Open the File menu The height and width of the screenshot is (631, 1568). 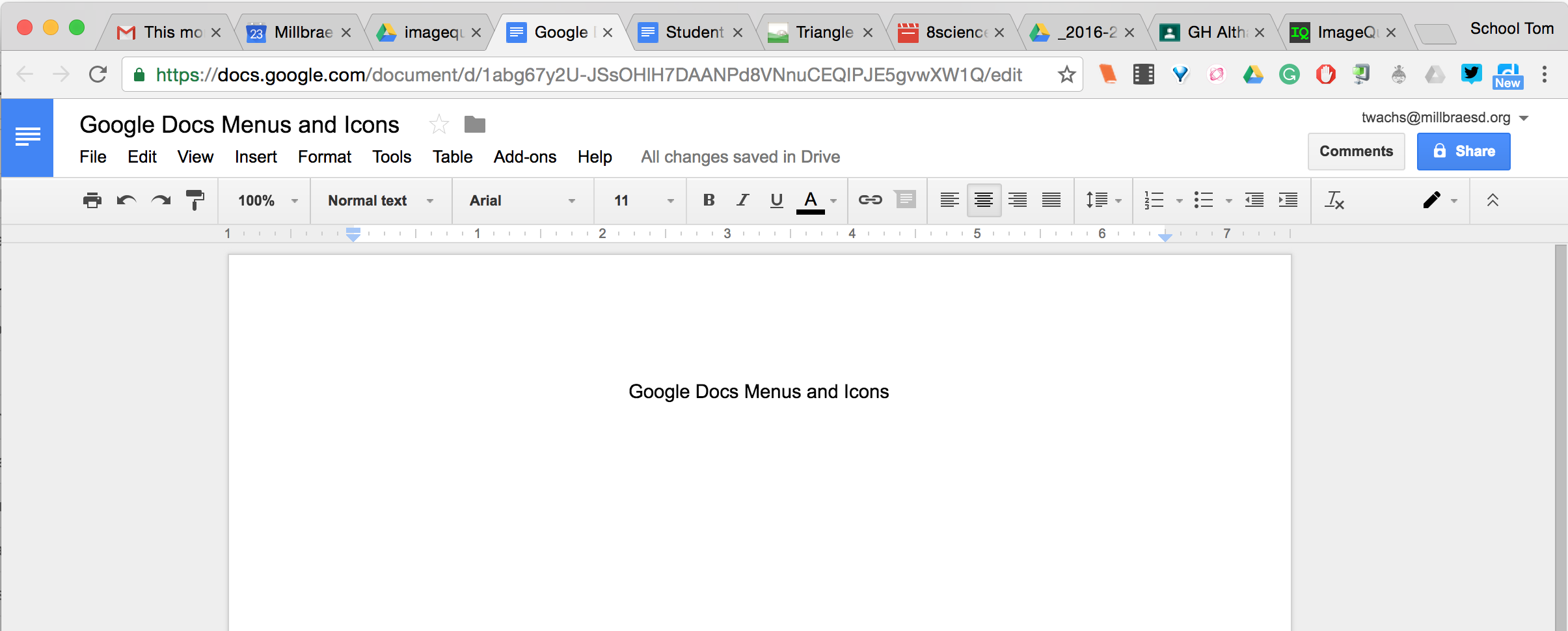pos(93,157)
